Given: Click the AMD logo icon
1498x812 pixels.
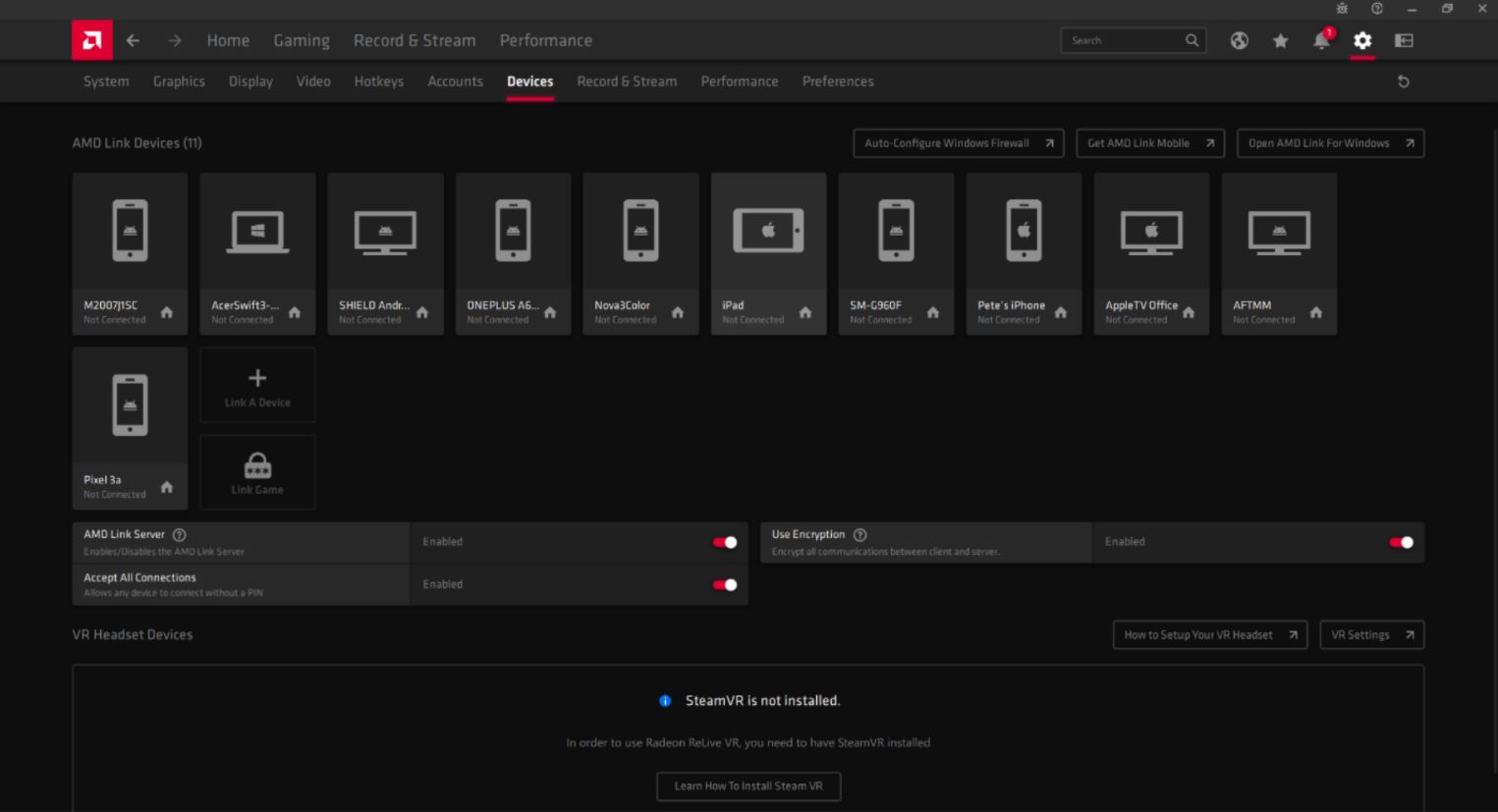Looking at the screenshot, I should (x=92, y=40).
